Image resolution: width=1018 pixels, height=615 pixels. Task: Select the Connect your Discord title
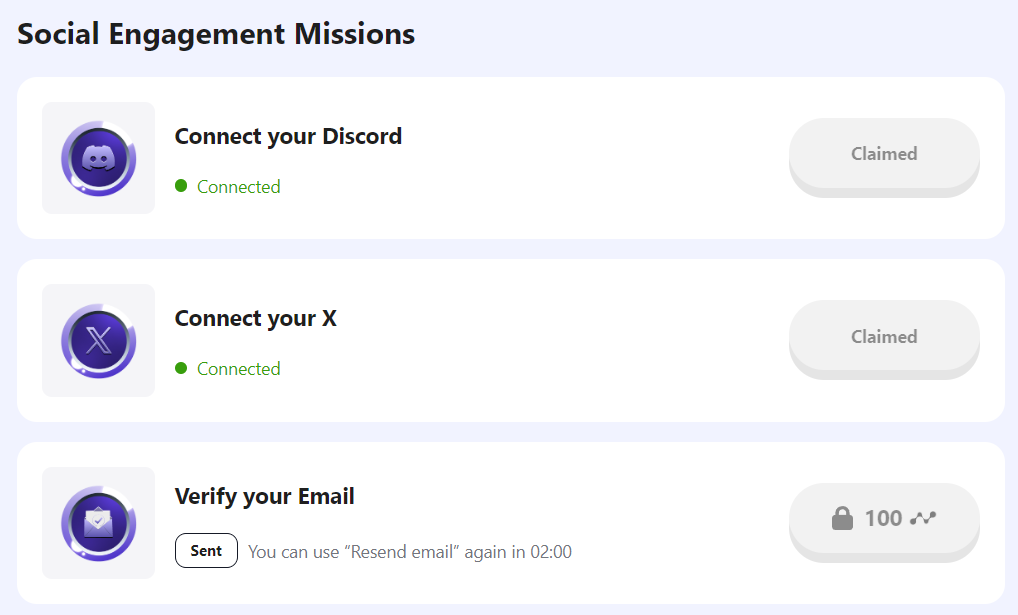click(x=288, y=137)
